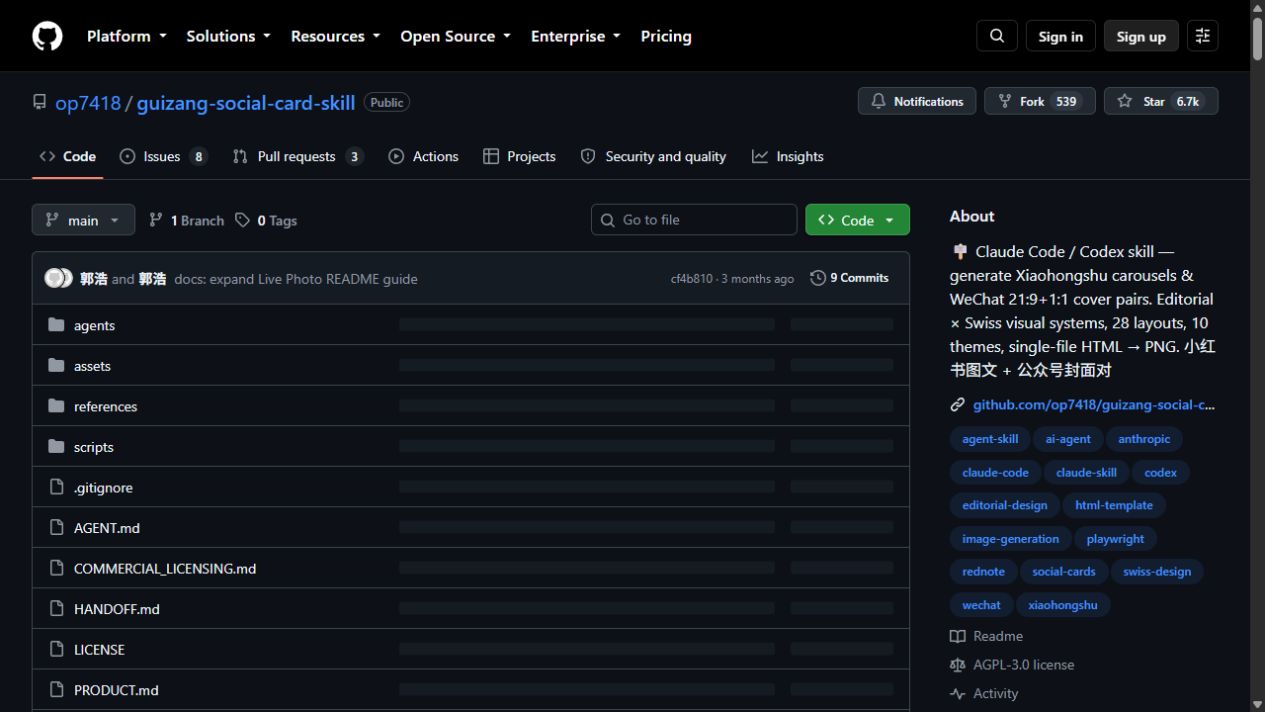Click the link chain icon in About
The width and height of the screenshot is (1265, 712).
(x=958, y=405)
